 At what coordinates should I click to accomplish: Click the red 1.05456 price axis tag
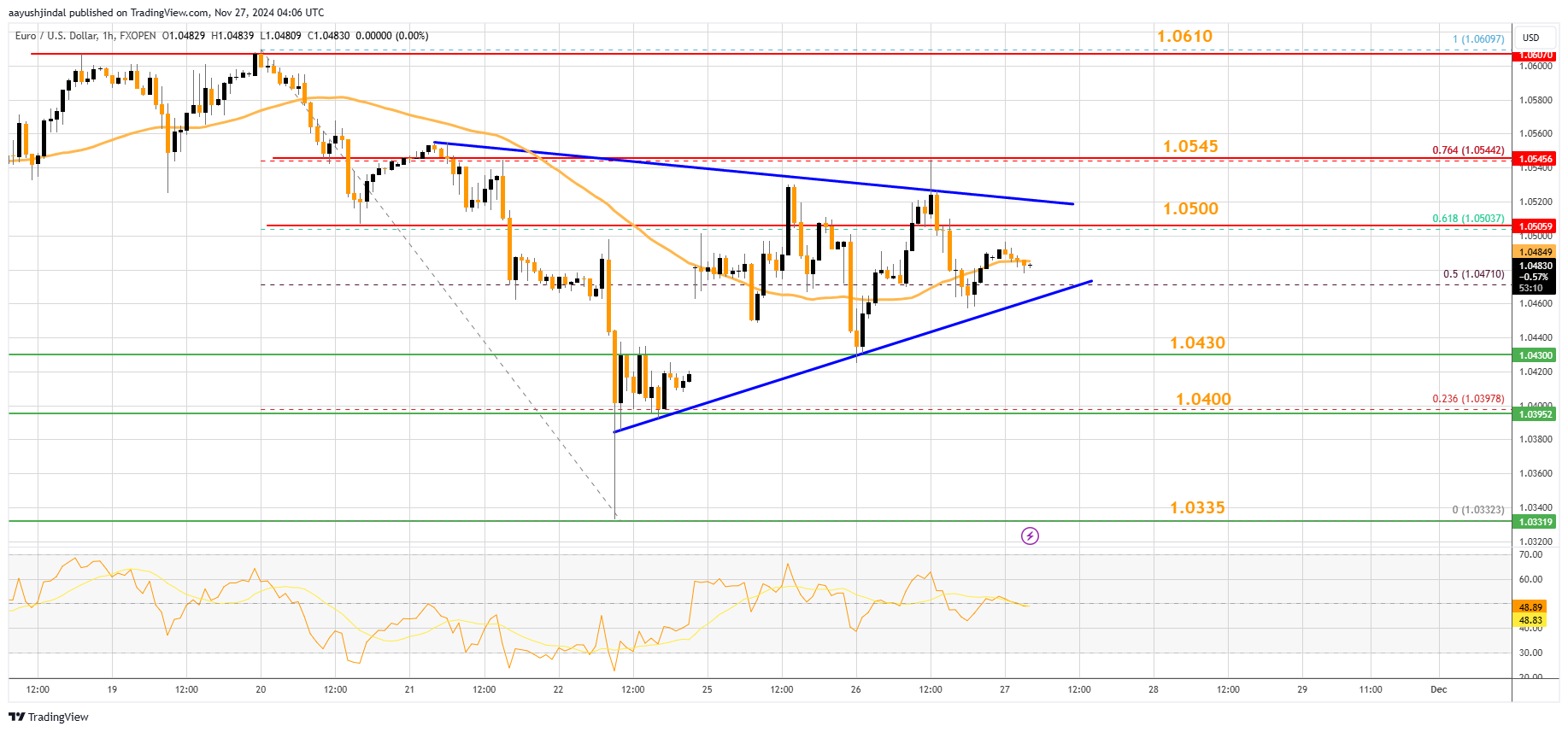point(1534,159)
